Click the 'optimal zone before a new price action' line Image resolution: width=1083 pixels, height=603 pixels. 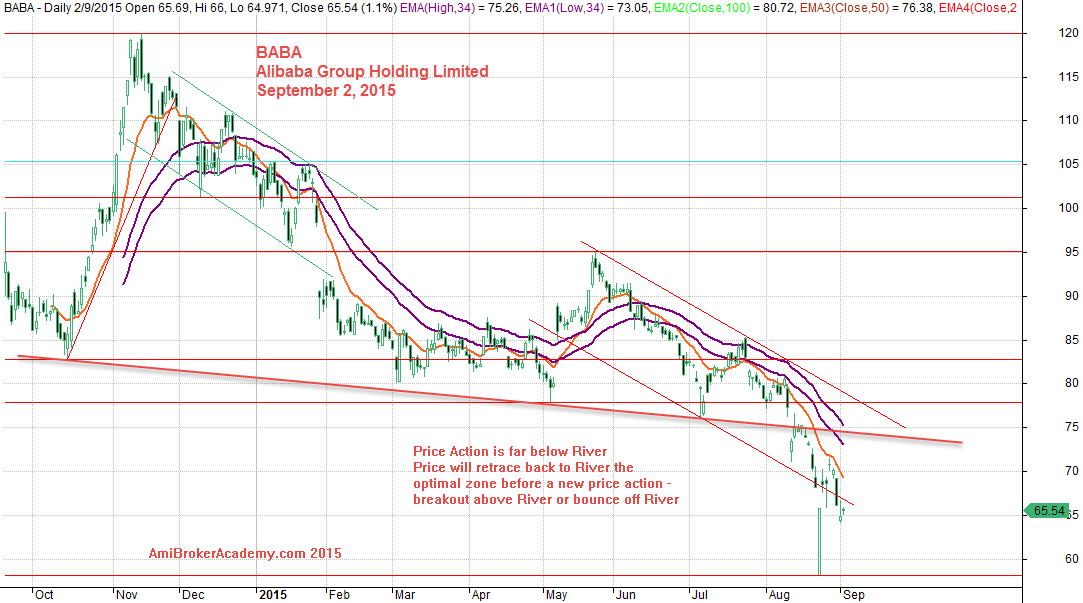click(x=542, y=484)
